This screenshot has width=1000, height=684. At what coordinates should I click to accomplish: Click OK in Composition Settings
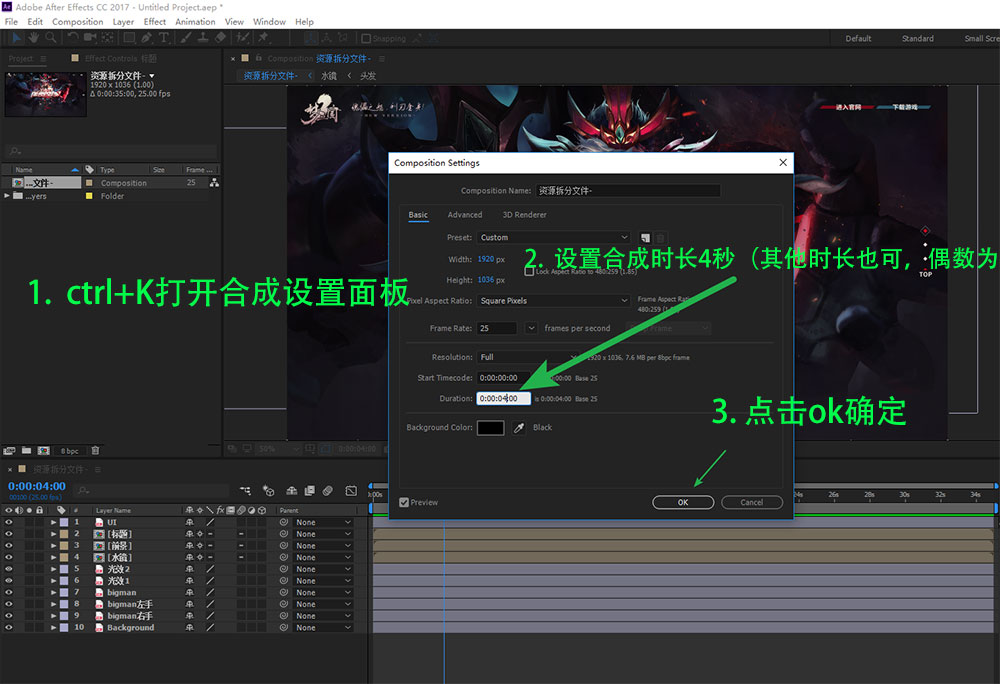coord(683,502)
